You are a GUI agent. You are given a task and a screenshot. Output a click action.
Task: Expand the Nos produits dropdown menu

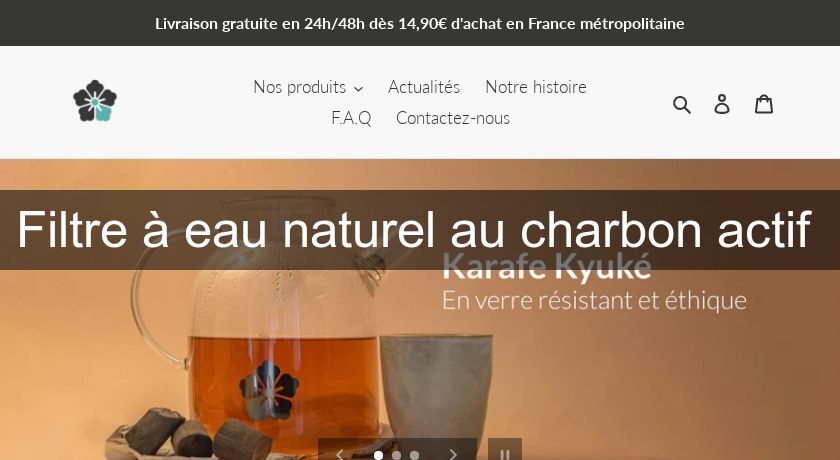(x=308, y=87)
